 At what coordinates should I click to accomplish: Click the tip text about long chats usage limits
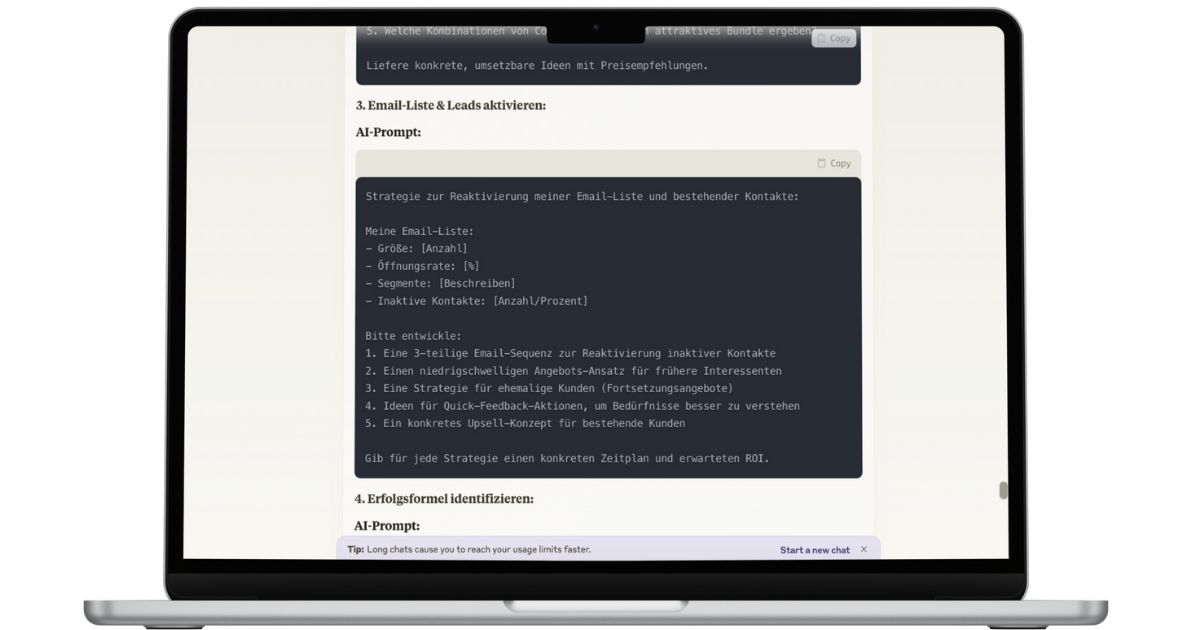pos(469,549)
